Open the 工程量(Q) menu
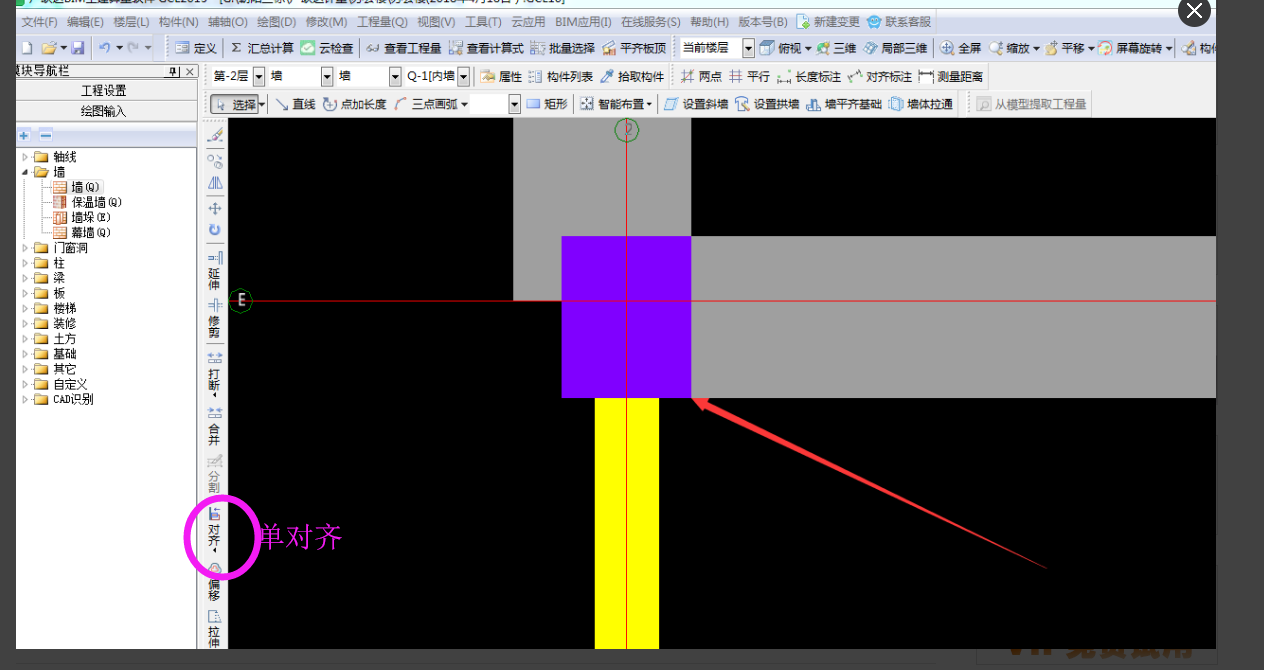Image resolution: width=1264 pixels, height=670 pixels. click(x=382, y=21)
